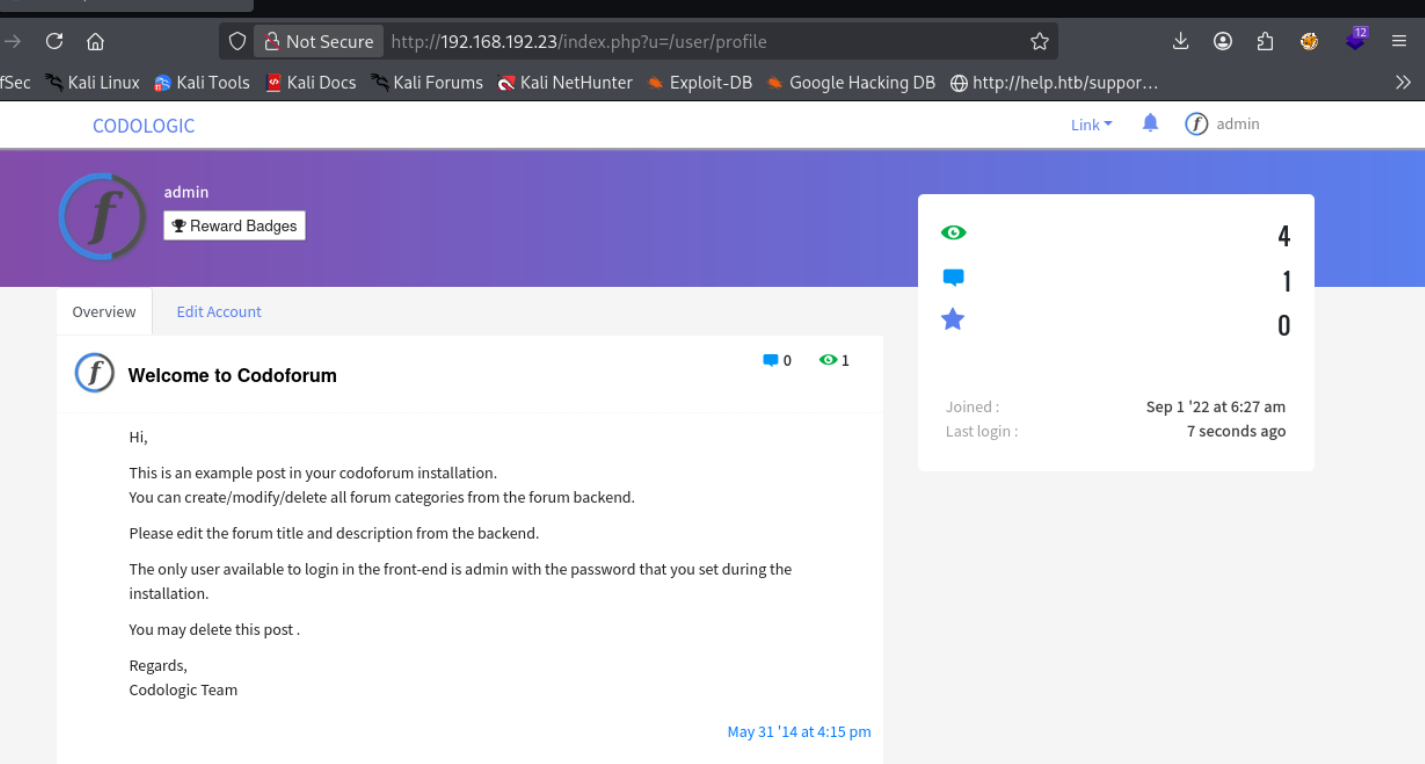Screen dimensions: 1425x764
Task: Switch to the Edit Account tab
Action: pyautogui.click(x=218, y=312)
